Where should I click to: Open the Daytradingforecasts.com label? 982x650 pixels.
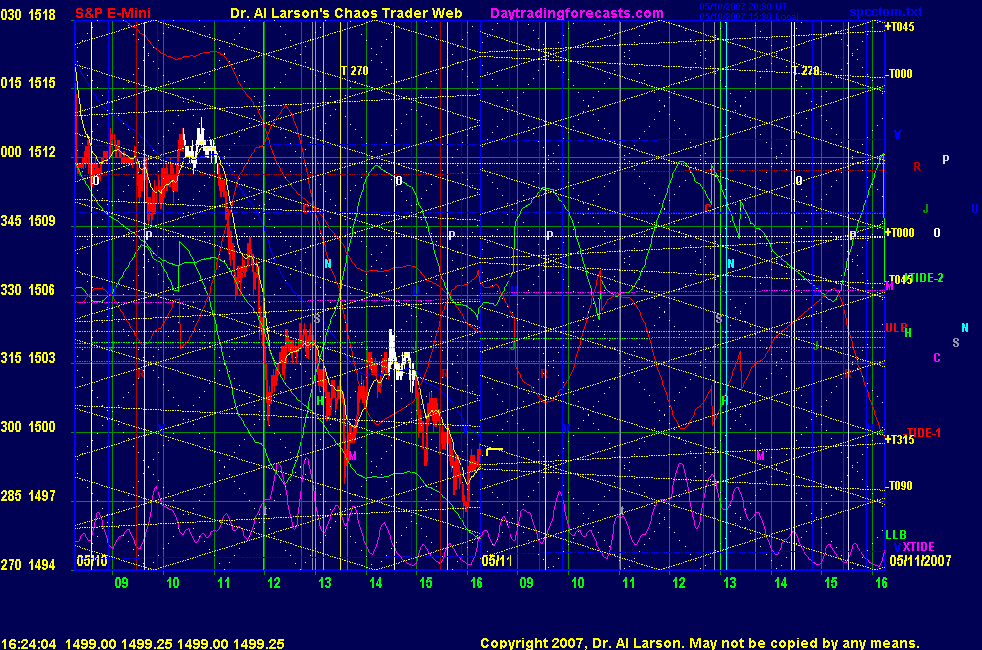pyautogui.click(x=577, y=13)
